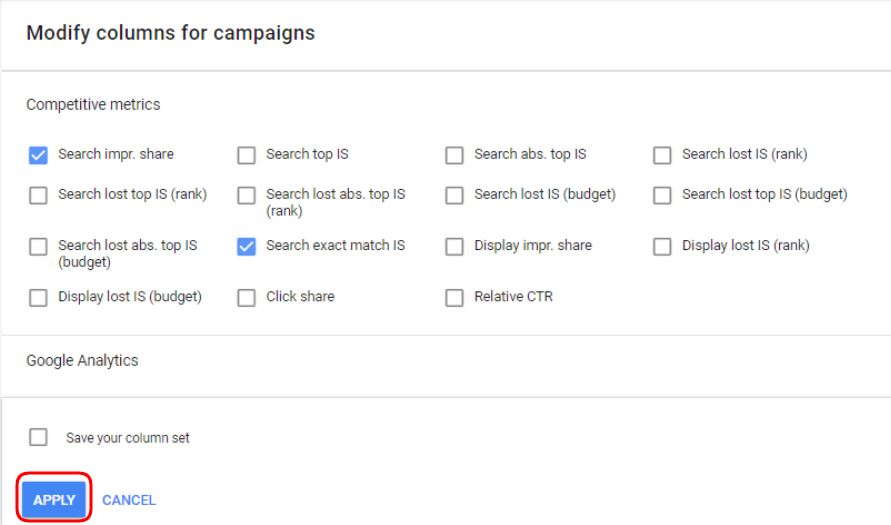Toggle the Save your column set checkbox
This screenshot has height=525, width=891.
point(38,438)
